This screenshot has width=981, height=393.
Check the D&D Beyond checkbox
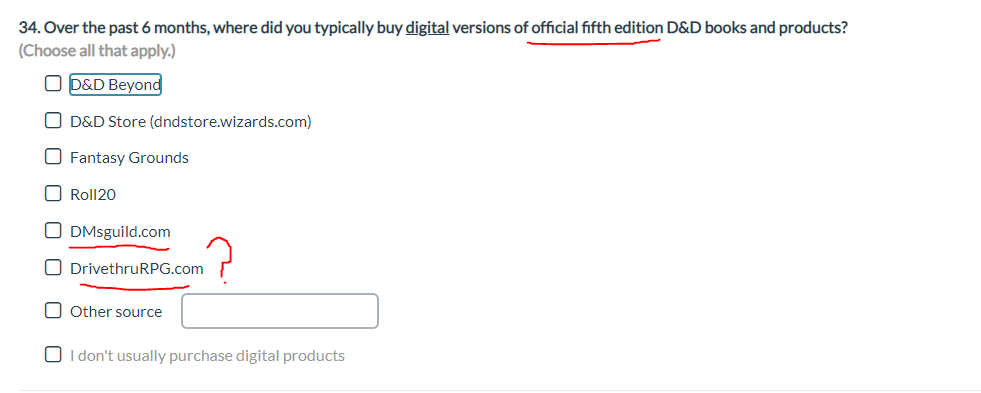[x=53, y=83]
